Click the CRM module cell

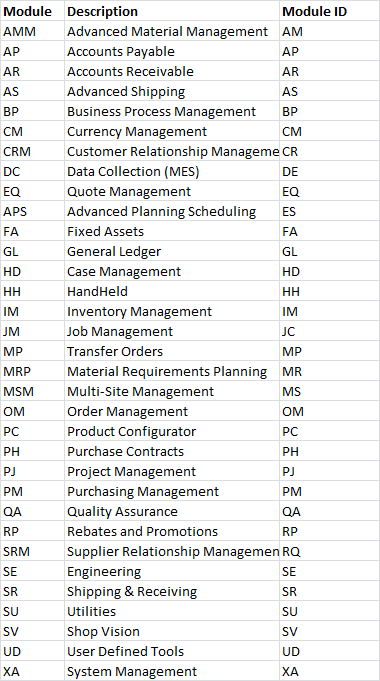coord(33,151)
